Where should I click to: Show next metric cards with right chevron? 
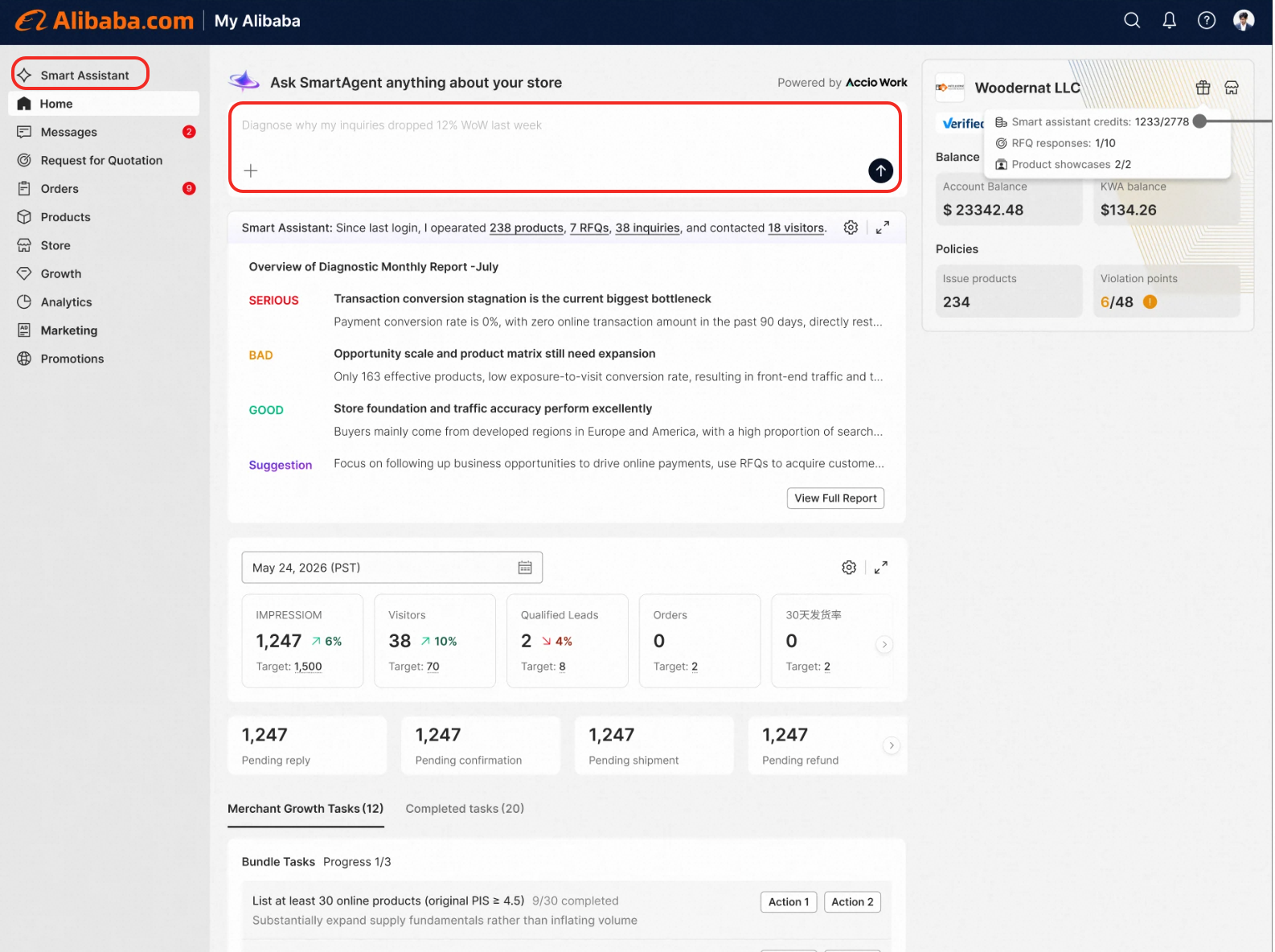[884, 644]
